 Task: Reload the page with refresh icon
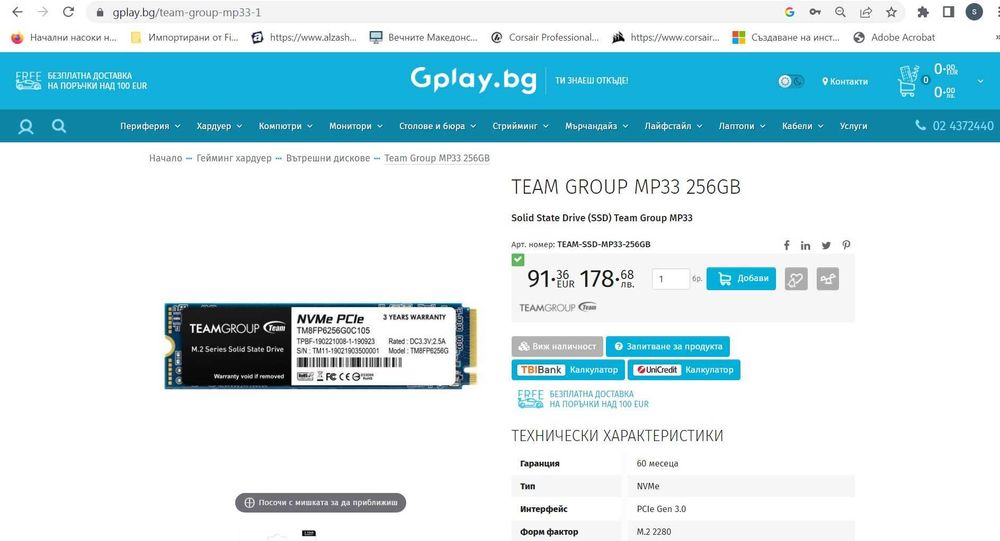coord(68,12)
